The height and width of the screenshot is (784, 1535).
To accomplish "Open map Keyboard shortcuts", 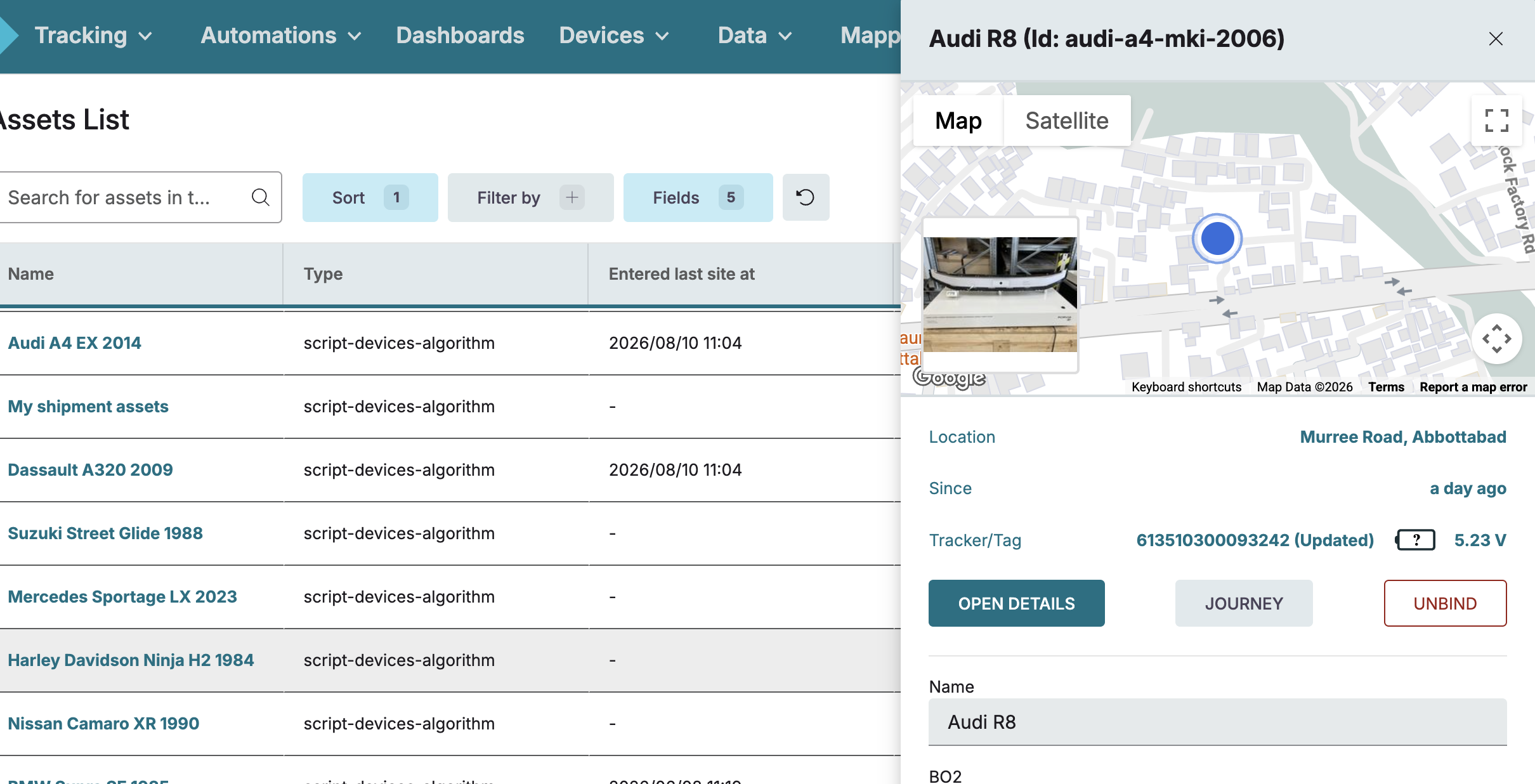I will point(1186,387).
